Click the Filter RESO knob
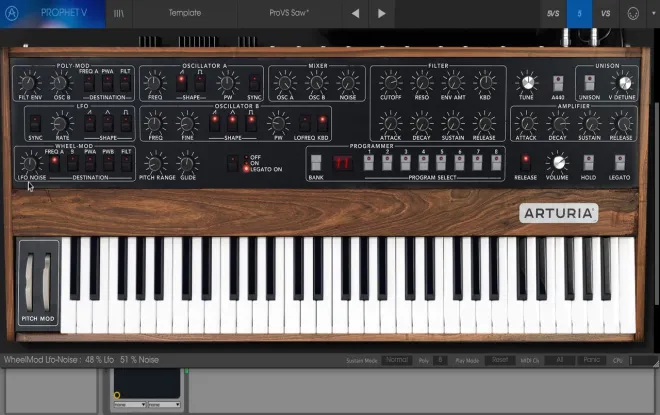660x415 pixels. [422, 82]
